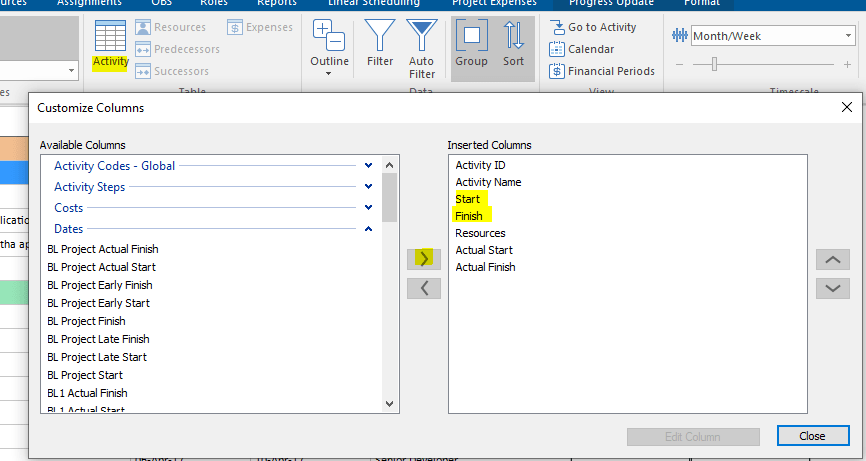Switch to the Project Expenses tab
The image size is (866, 461).
pos(494,3)
